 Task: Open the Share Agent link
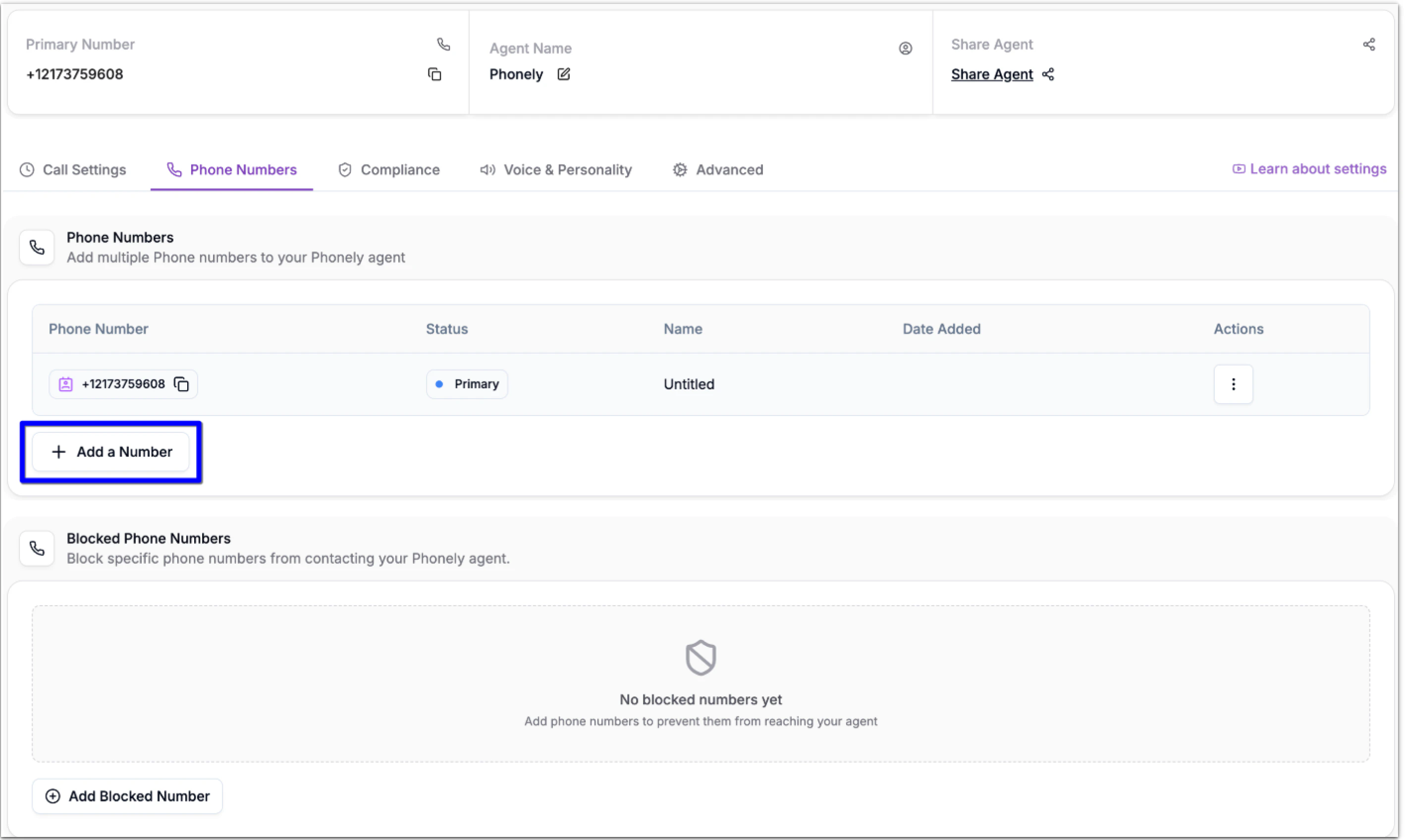[x=992, y=74]
